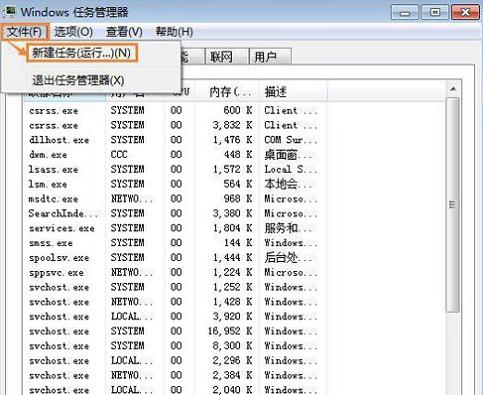Image resolution: width=483 pixels, height=395 pixels.
Task: Click the scrollbar up arrow
Action: [453, 89]
